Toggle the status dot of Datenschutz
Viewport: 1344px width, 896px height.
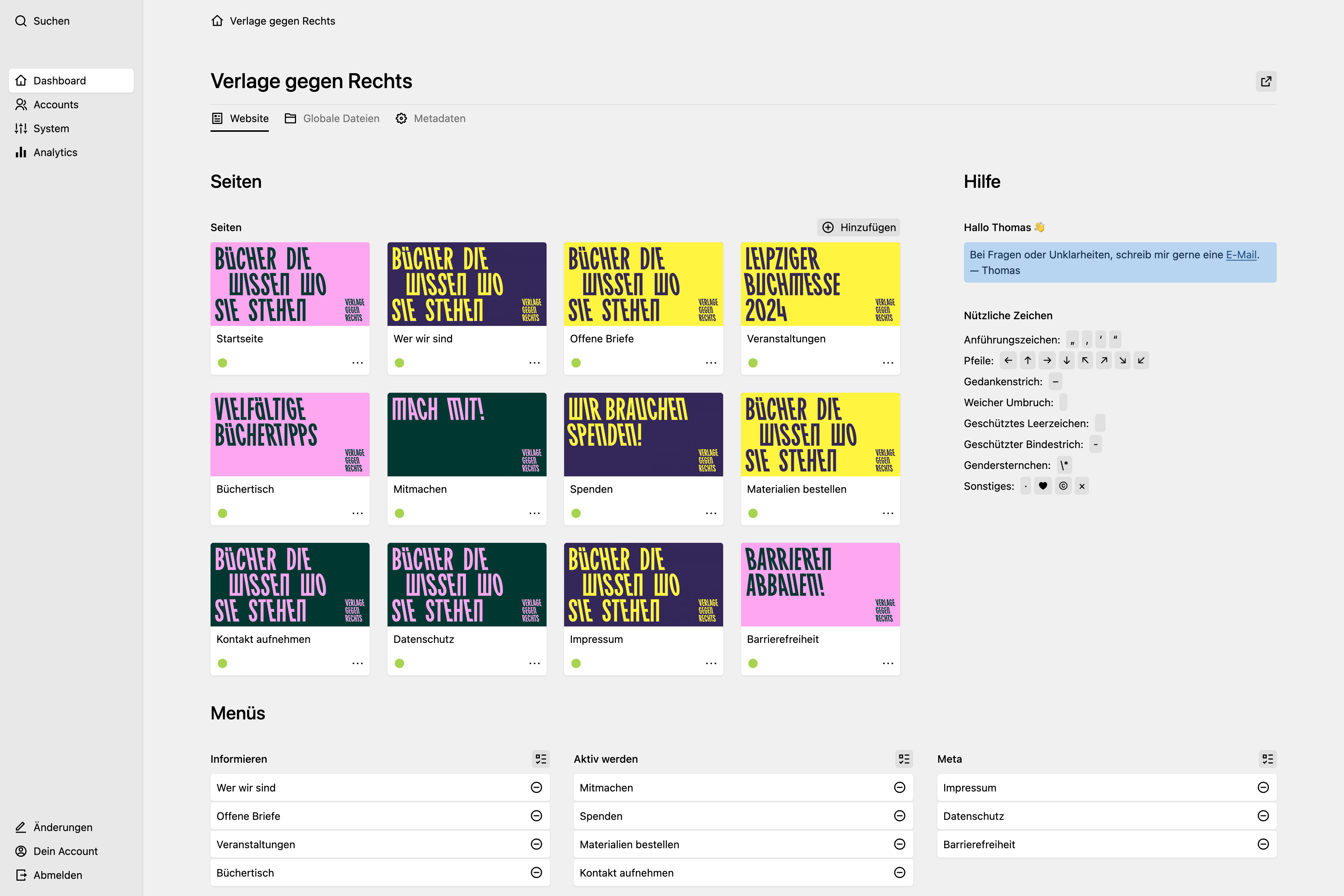[399, 663]
